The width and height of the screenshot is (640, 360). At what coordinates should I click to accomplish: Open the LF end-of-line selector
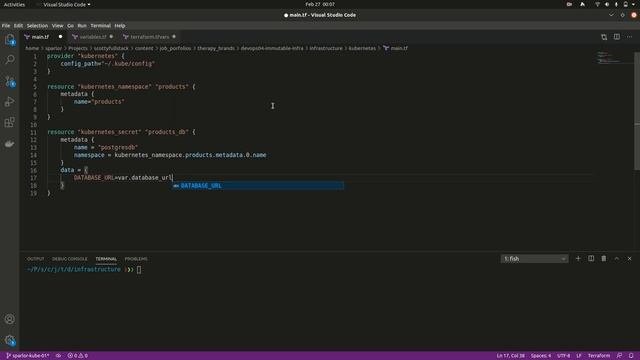point(579,356)
